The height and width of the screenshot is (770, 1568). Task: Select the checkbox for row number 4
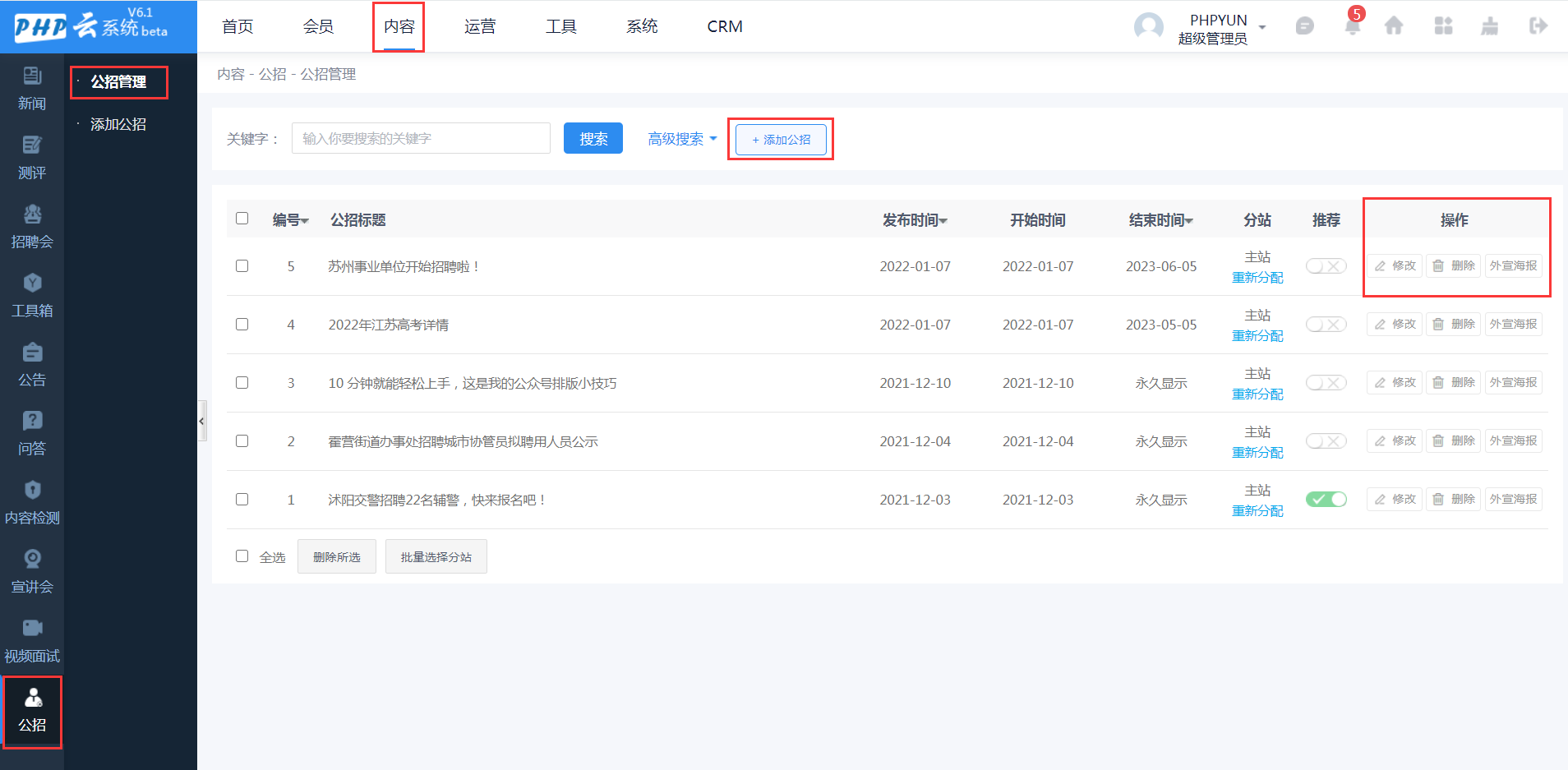[242, 325]
